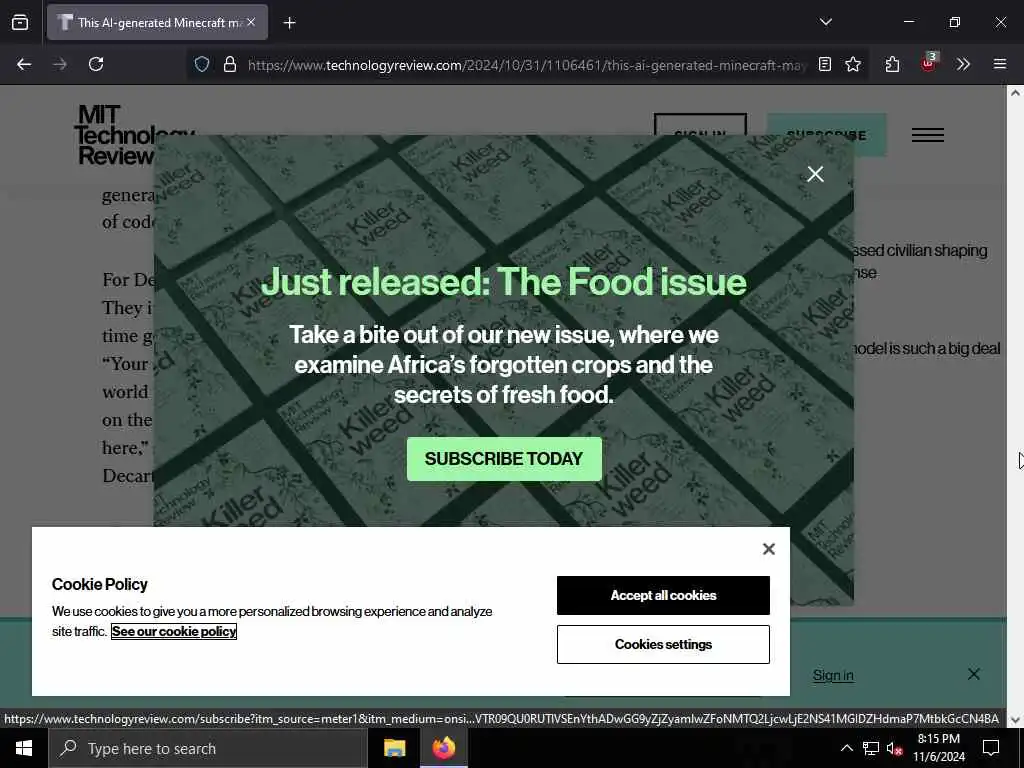Dismiss the Cookie Policy banner with the X

769,549
